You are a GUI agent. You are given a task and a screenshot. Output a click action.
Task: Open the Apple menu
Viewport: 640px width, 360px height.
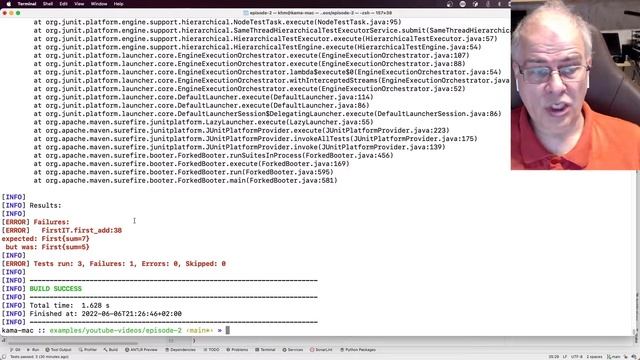click(x=9, y=4)
